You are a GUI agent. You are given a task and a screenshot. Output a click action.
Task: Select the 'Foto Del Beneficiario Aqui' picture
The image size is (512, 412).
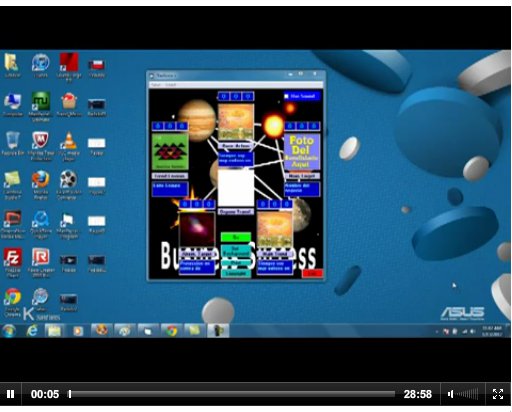(x=302, y=152)
